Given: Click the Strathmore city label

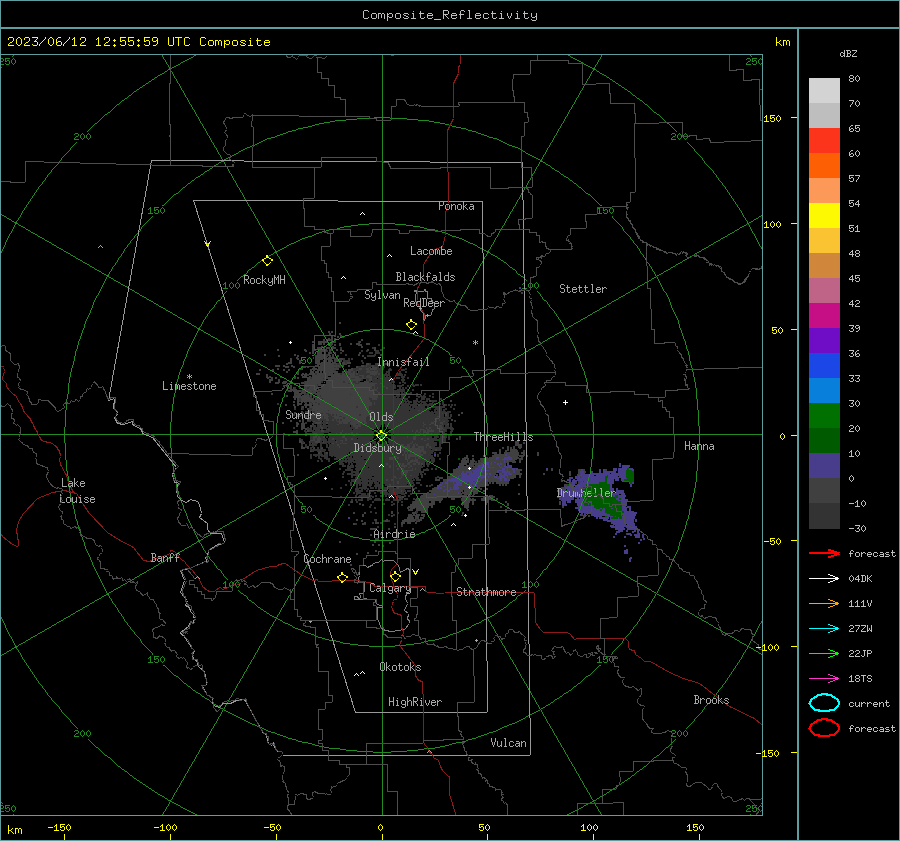Looking at the screenshot, I should click(486, 592).
